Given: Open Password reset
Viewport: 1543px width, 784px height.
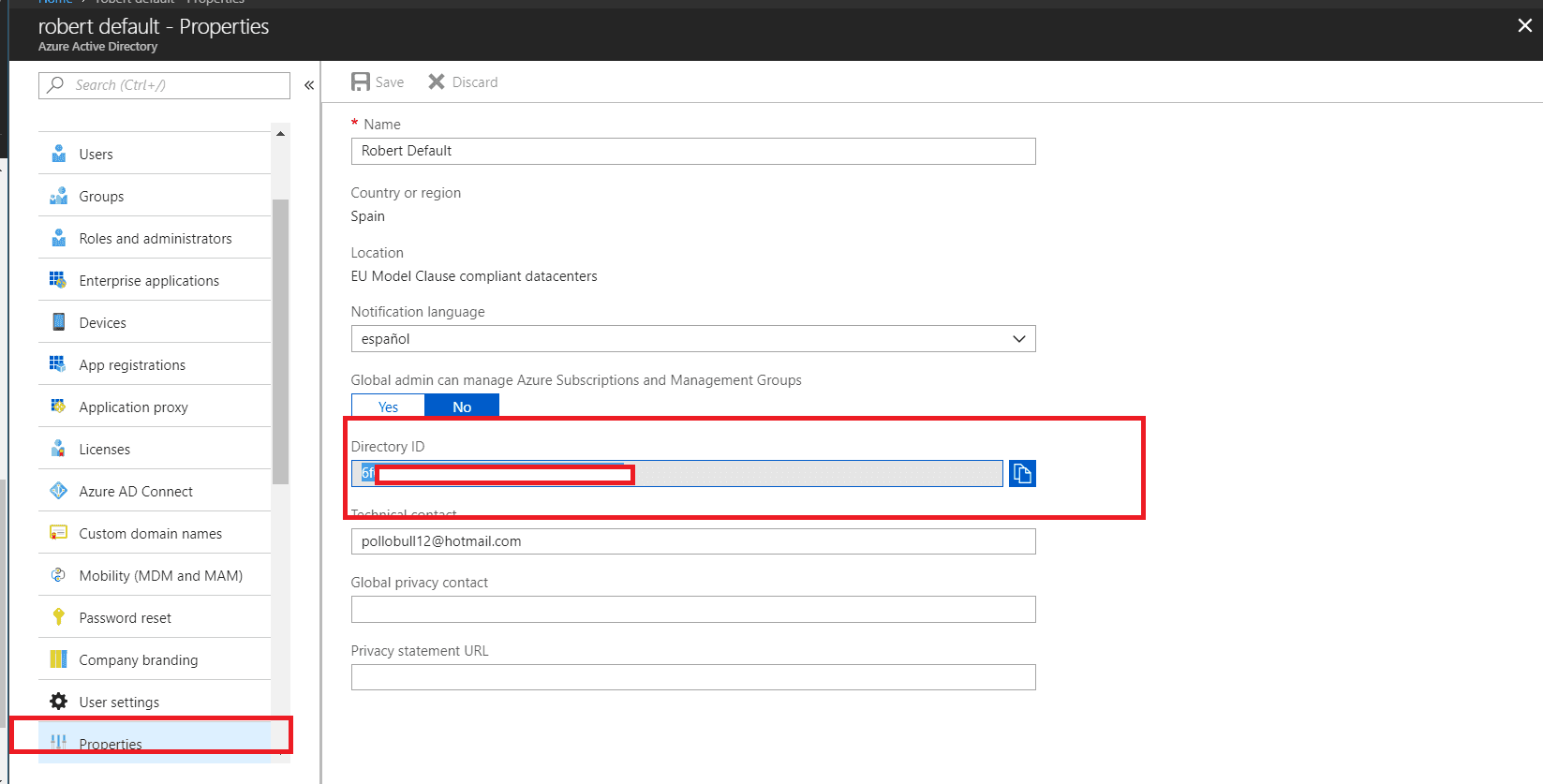Looking at the screenshot, I should click(155, 617).
